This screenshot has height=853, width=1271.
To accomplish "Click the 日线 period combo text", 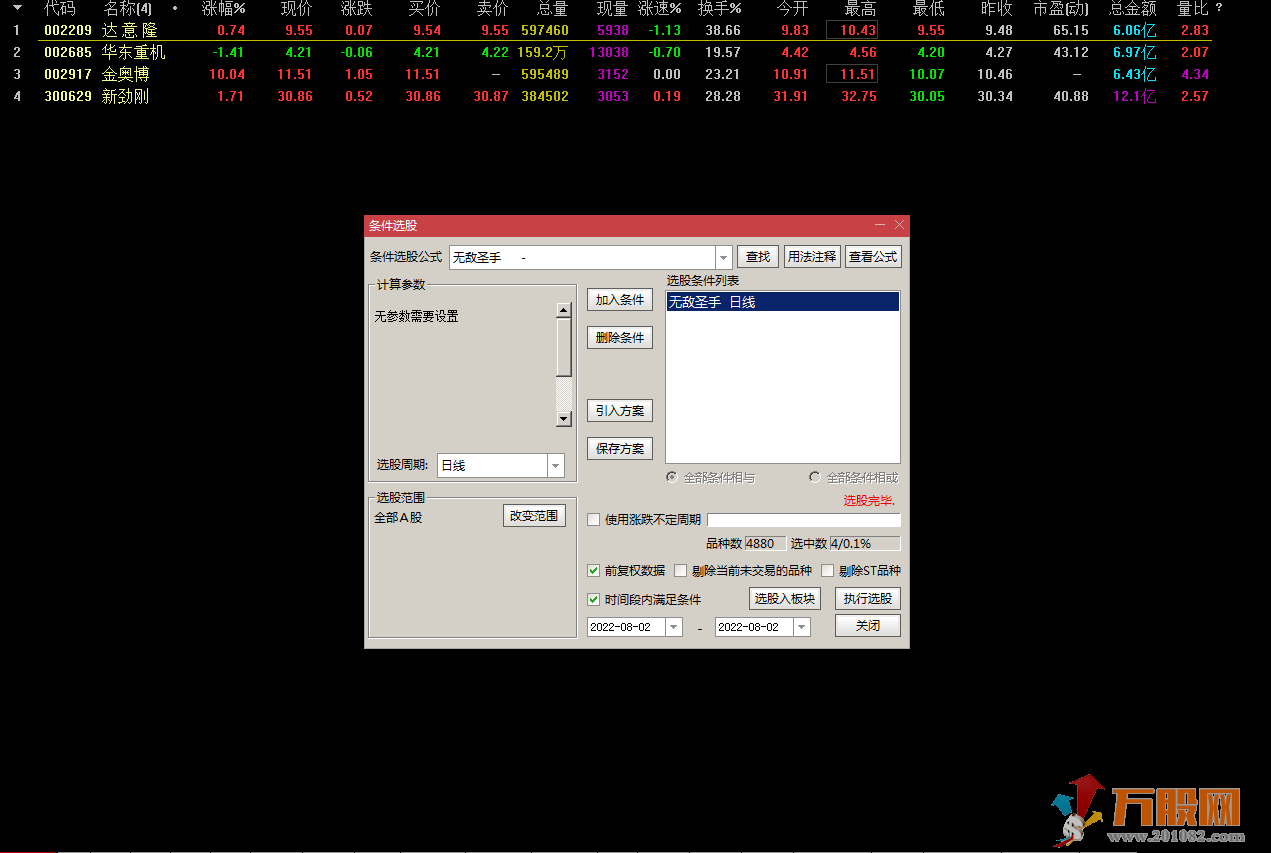I will (492, 465).
